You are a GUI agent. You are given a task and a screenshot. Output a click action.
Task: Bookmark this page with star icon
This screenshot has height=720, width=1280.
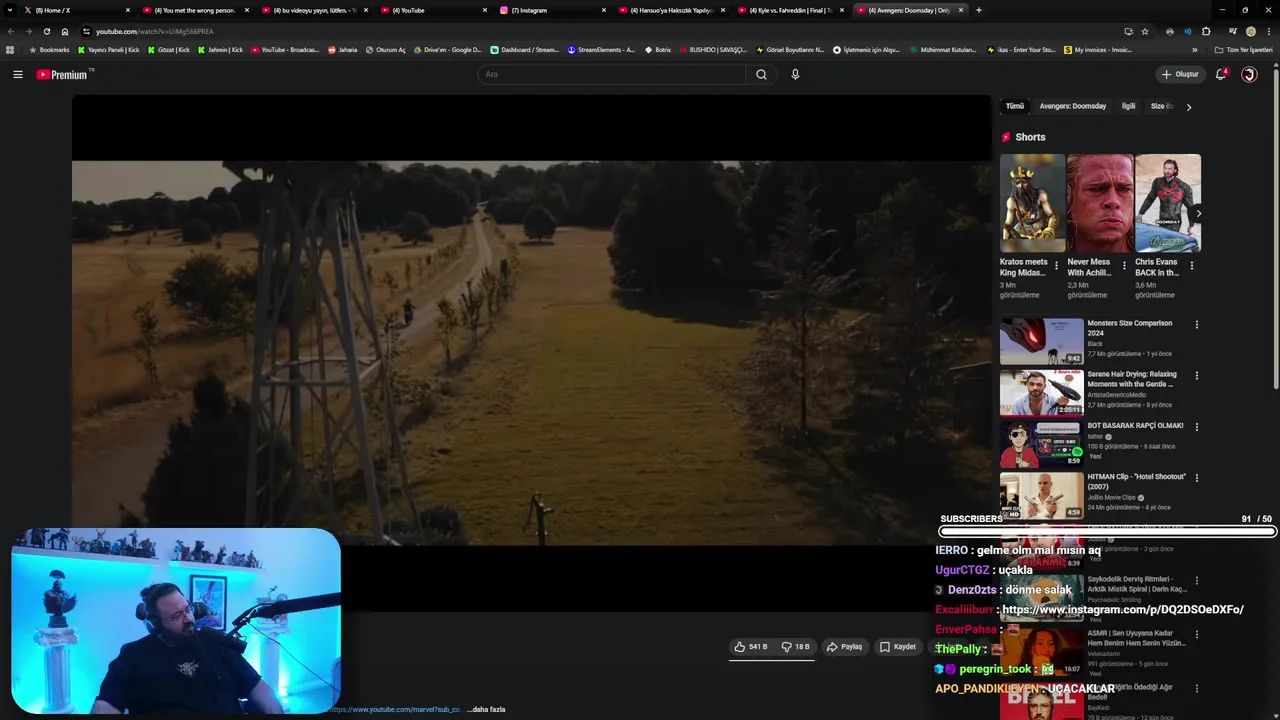point(1145,31)
